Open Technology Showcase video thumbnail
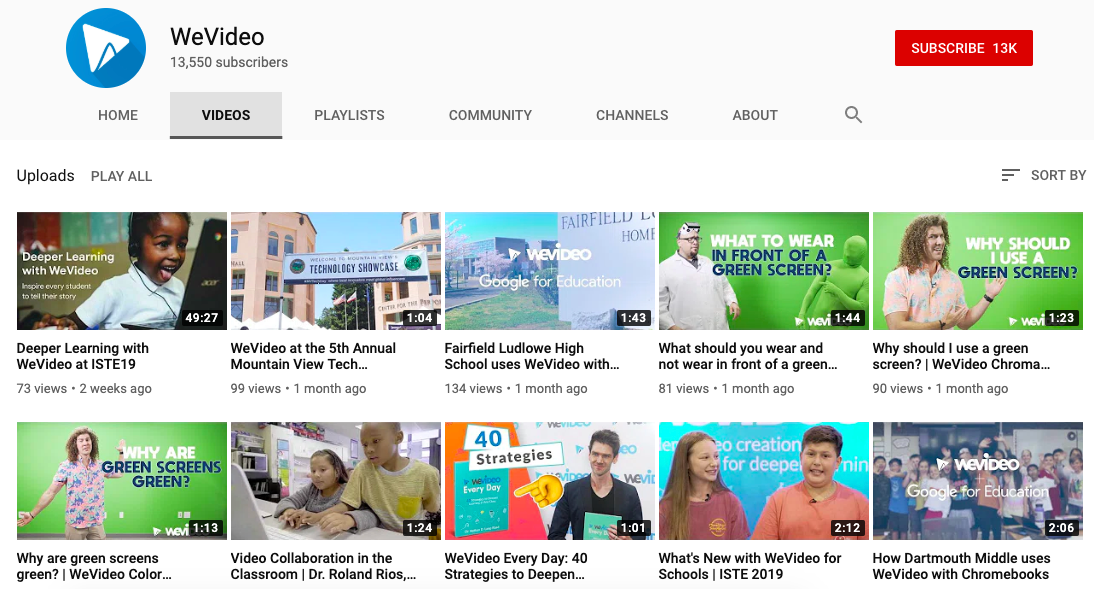The width and height of the screenshot is (1094, 589). [x=336, y=271]
